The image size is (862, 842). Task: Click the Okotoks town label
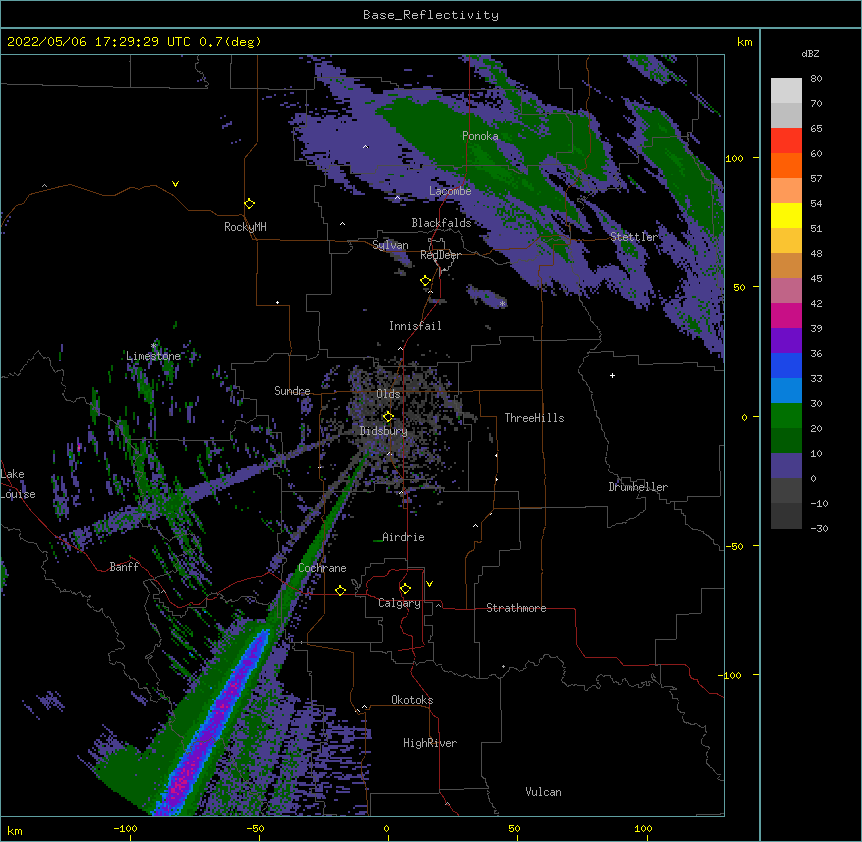(412, 700)
